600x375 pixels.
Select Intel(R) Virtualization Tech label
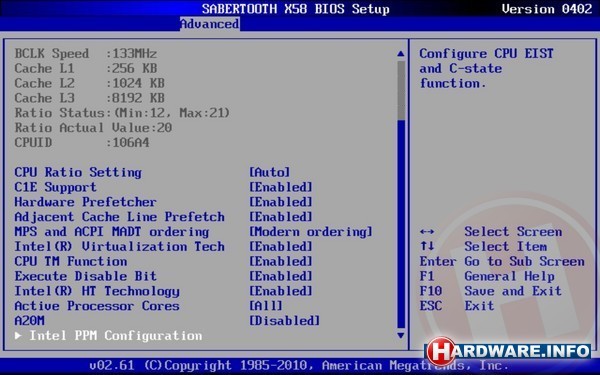[119, 246]
